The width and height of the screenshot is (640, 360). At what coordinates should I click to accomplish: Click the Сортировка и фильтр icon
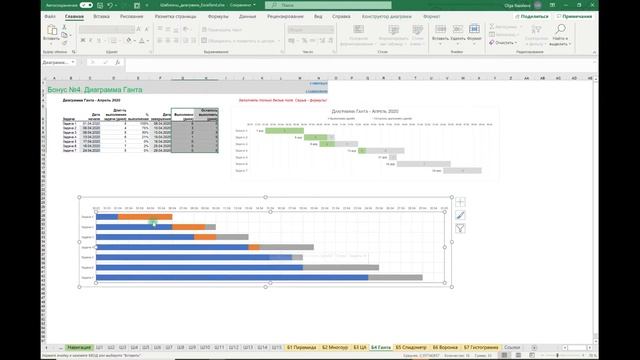coord(536,29)
